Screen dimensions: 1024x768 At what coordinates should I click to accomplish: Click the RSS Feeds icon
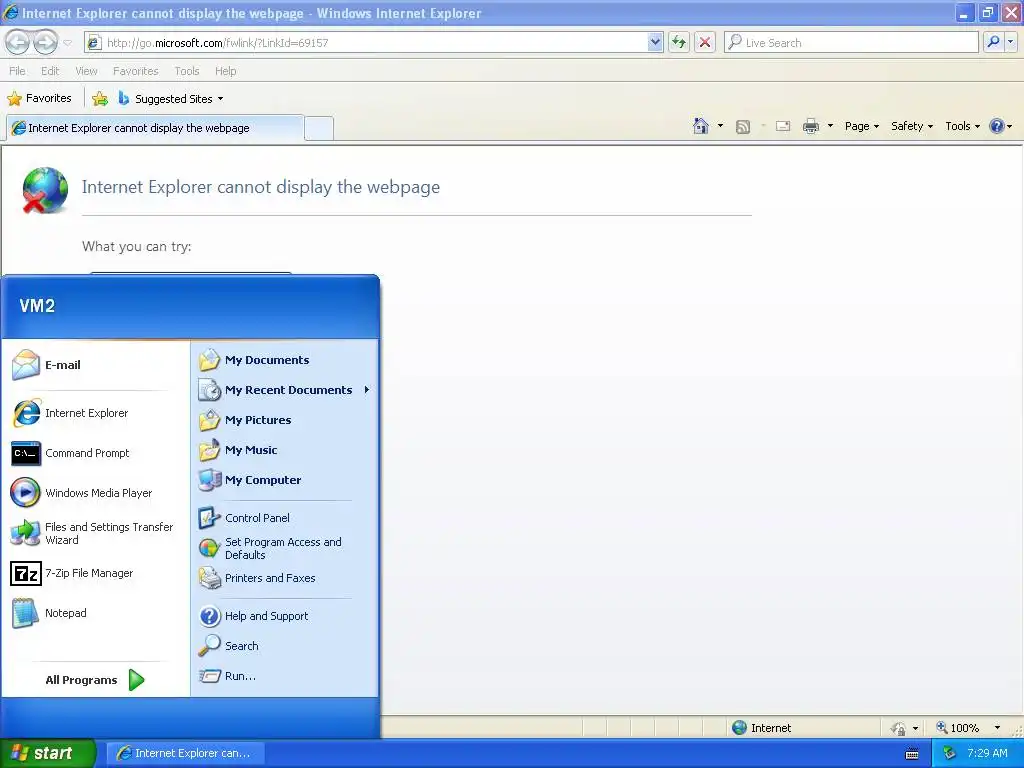[x=743, y=127]
